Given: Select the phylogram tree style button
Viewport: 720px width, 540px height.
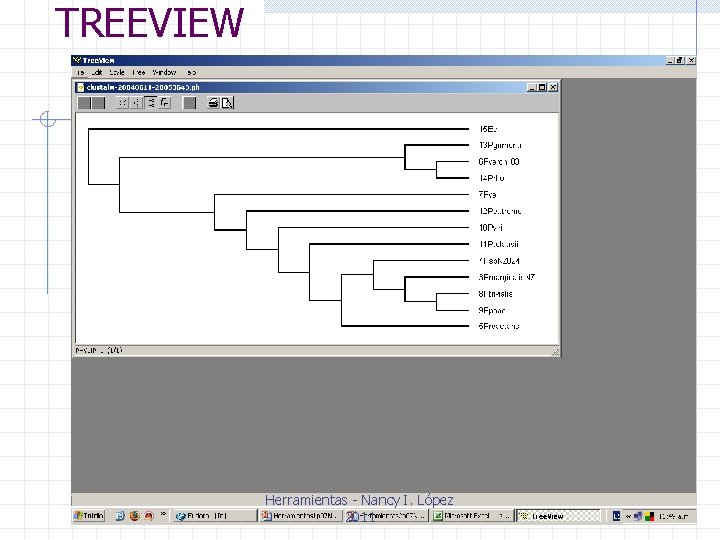Looking at the screenshot, I should (x=165, y=103).
